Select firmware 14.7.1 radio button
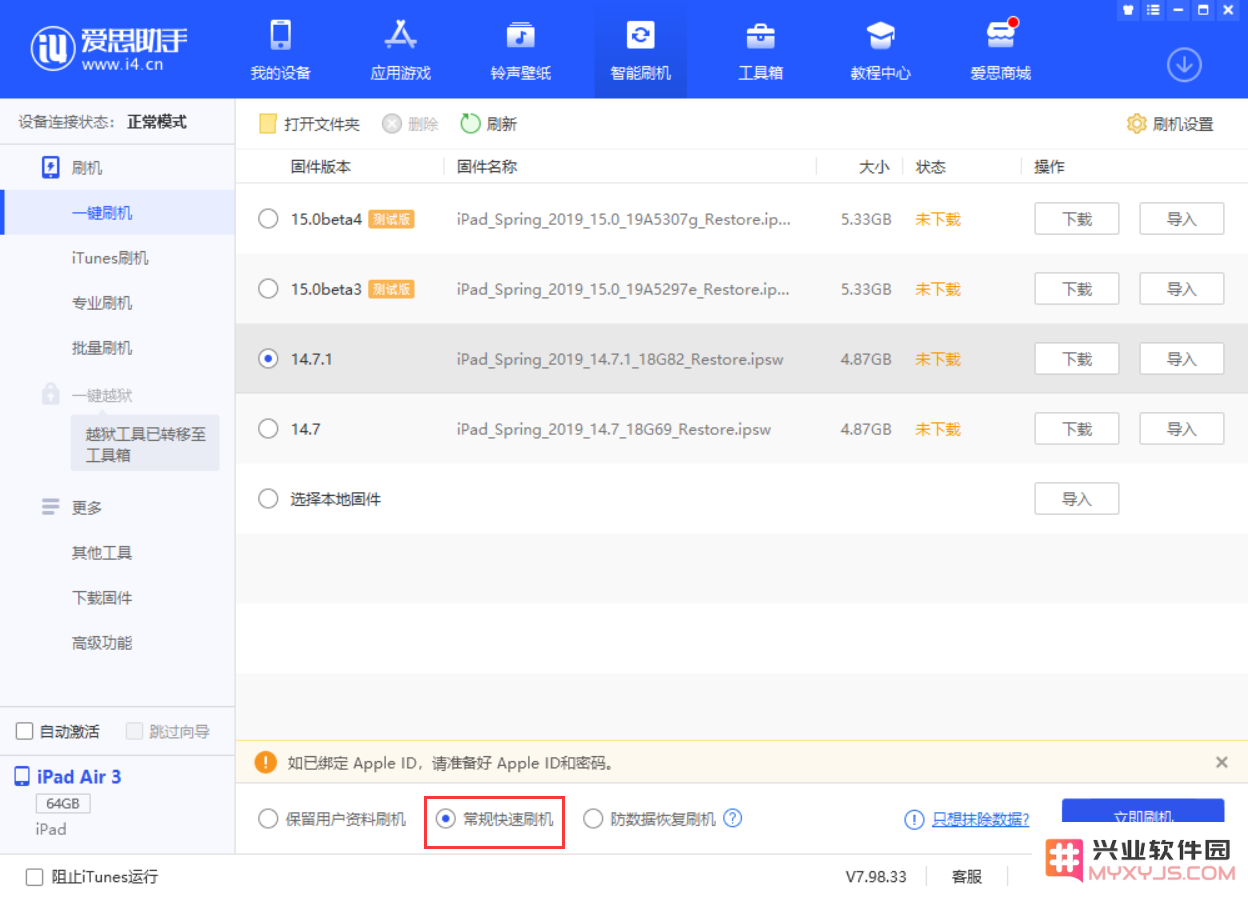 [x=268, y=359]
